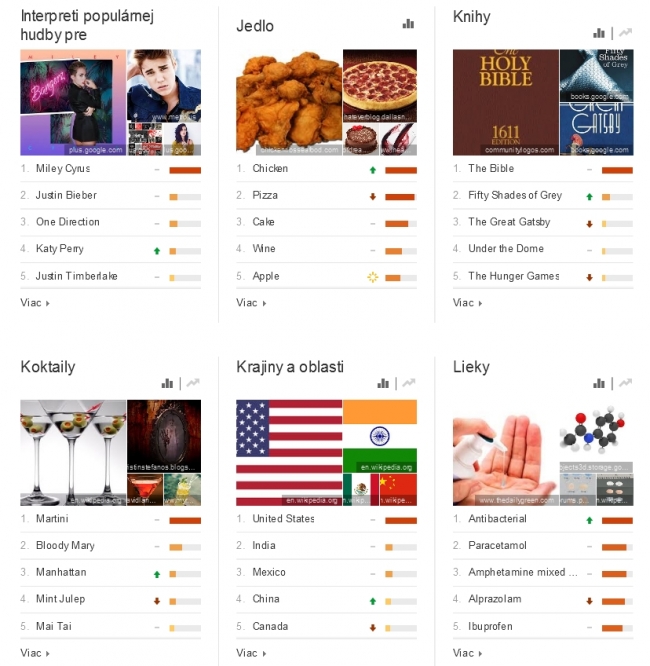Open the Miley Cyrus list entry
650x666 pixels.
click(x=110, y=169)
